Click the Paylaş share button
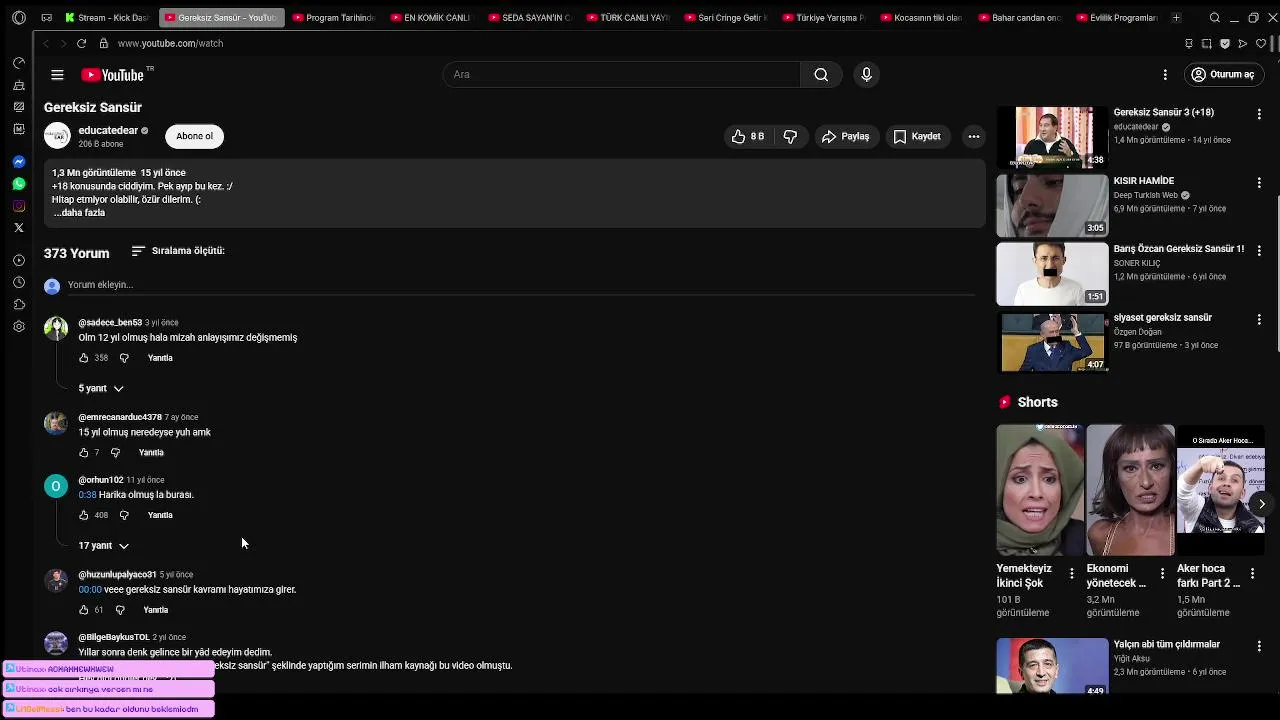 pyautogui.click(x=845, y=136)
